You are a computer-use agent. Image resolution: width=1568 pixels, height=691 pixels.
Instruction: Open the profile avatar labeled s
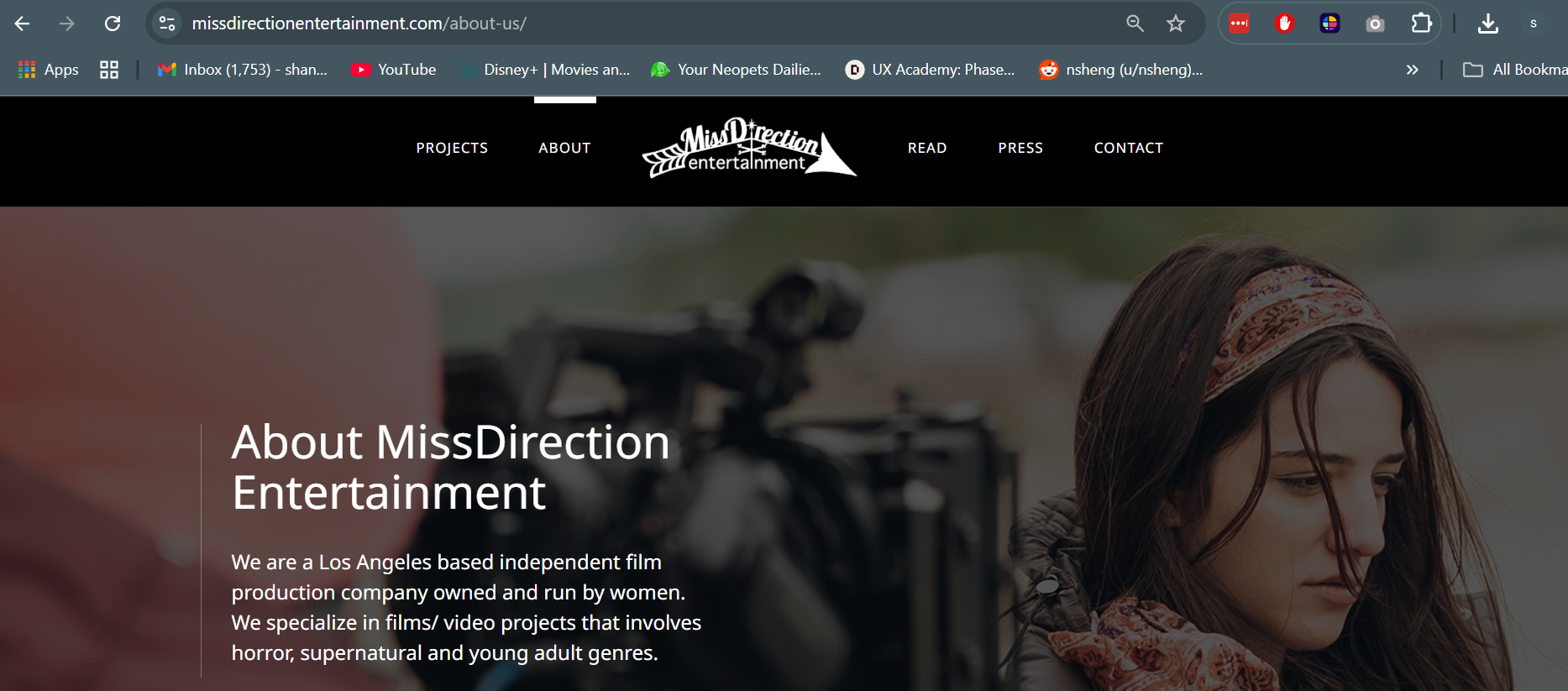coord(1534,24)
